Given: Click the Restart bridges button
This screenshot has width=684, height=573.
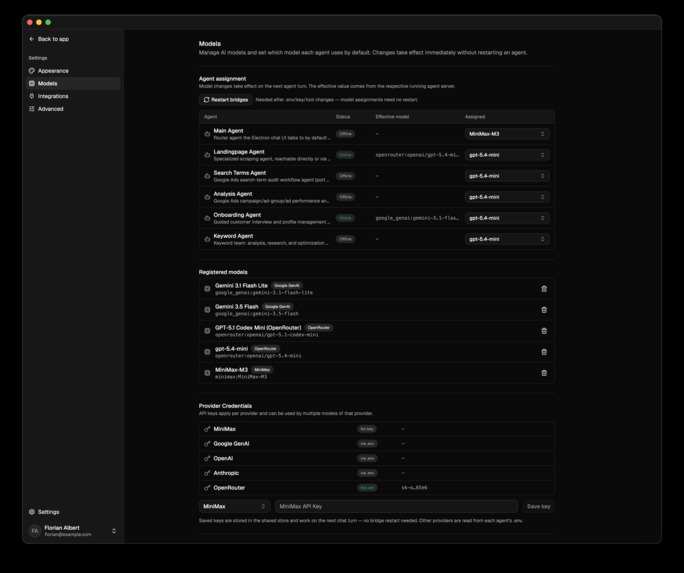Looking at the screenshot, I should pos(226,100).
